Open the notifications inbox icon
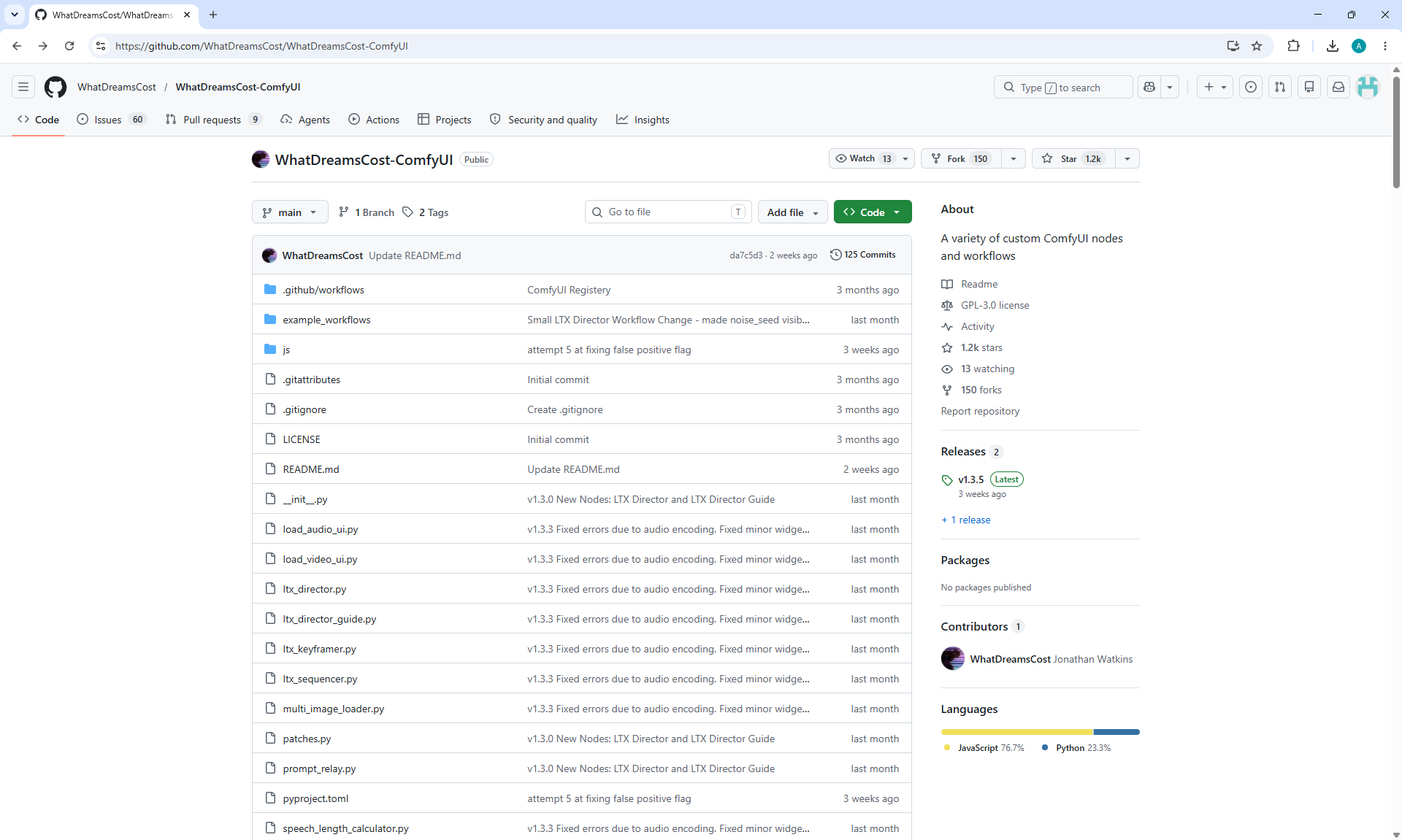The height and width of the screenshot is (840, 1402). [1338, 87]
